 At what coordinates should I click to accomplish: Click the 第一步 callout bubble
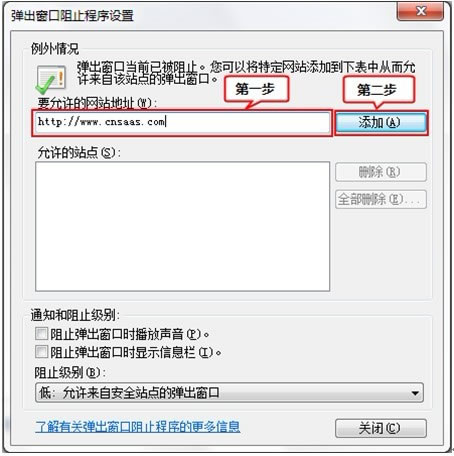point(256,89)
